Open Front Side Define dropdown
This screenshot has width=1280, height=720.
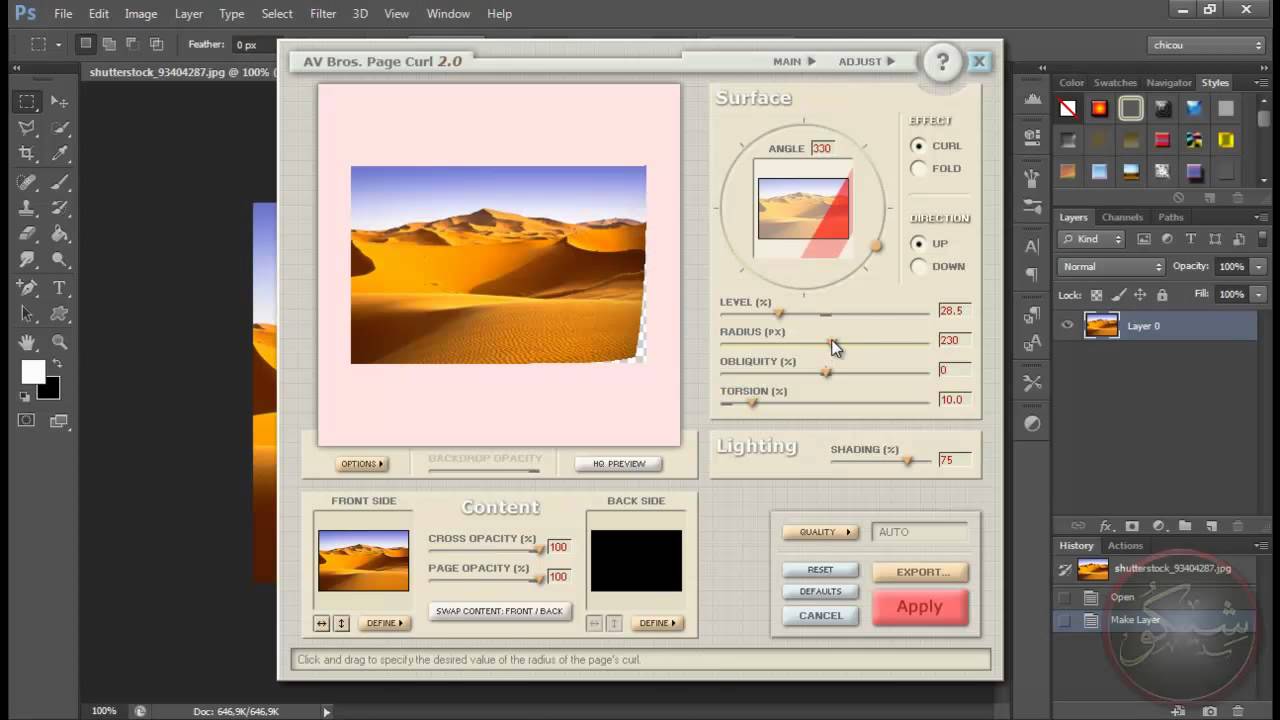pos(384,623)
